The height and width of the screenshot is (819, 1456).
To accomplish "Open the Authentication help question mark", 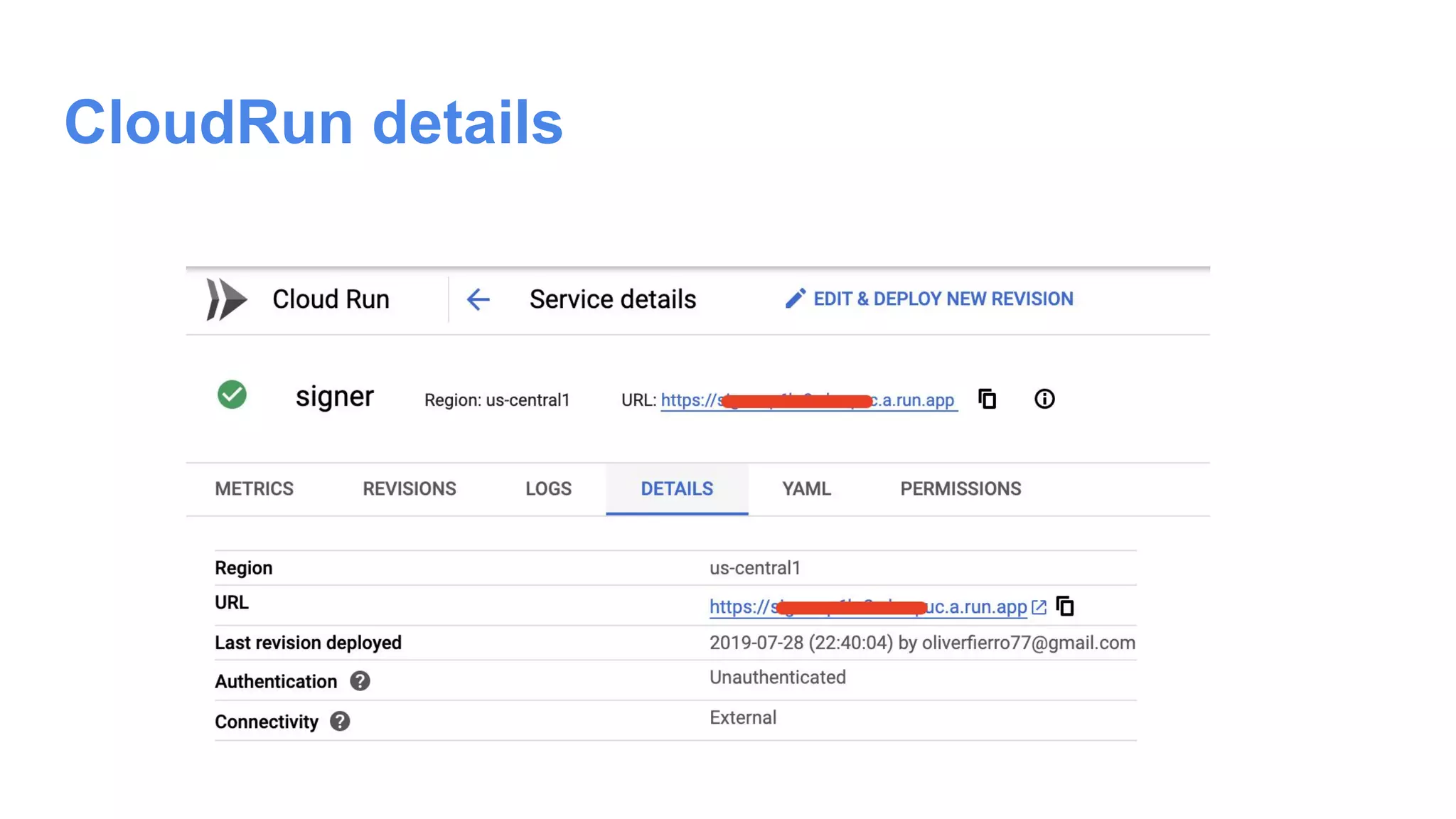I will click(360, 681).
